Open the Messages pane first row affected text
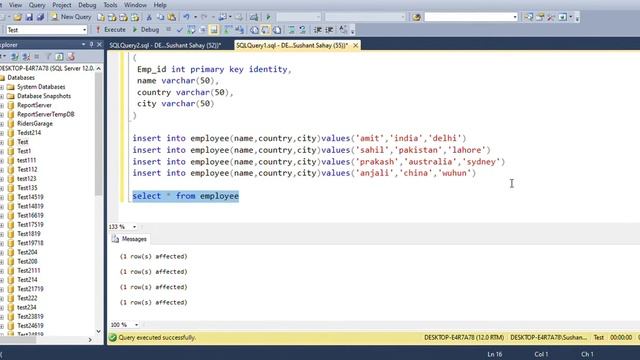This screenshot has height=360, width=640. [x=153, y=256]
